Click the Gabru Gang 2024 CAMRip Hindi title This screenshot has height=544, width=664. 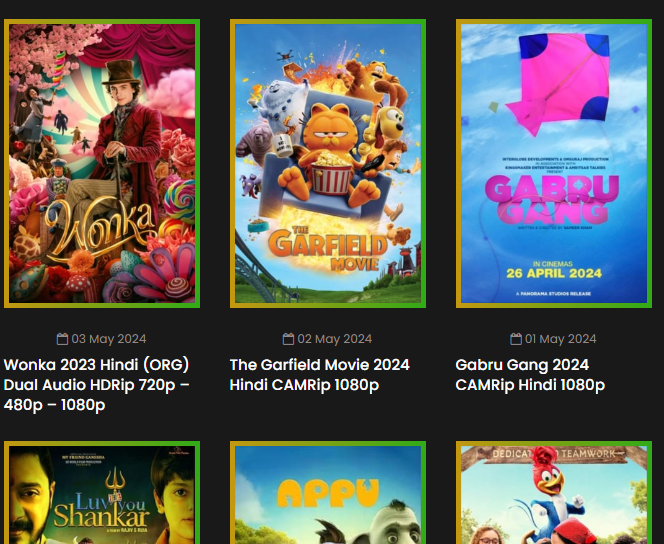(530, 375)
